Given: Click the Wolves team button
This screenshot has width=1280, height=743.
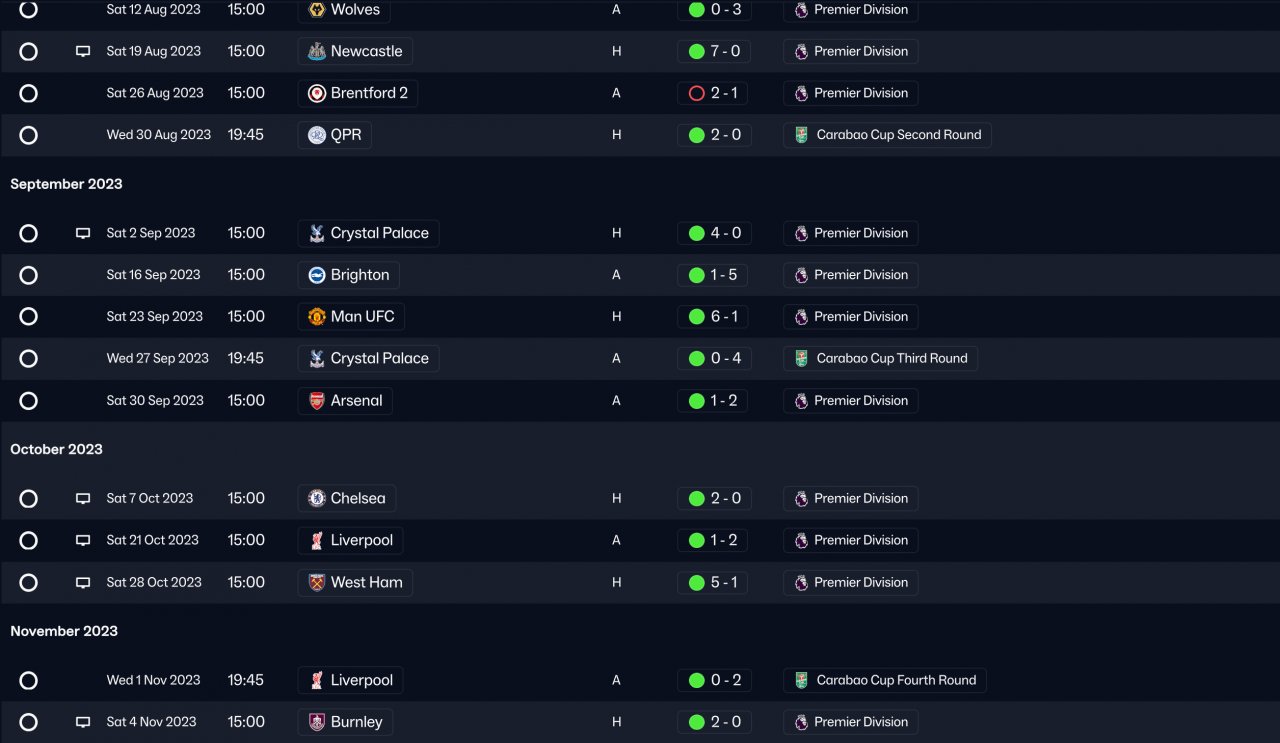Looking at the screenshot, I should [x=344, y=10].
